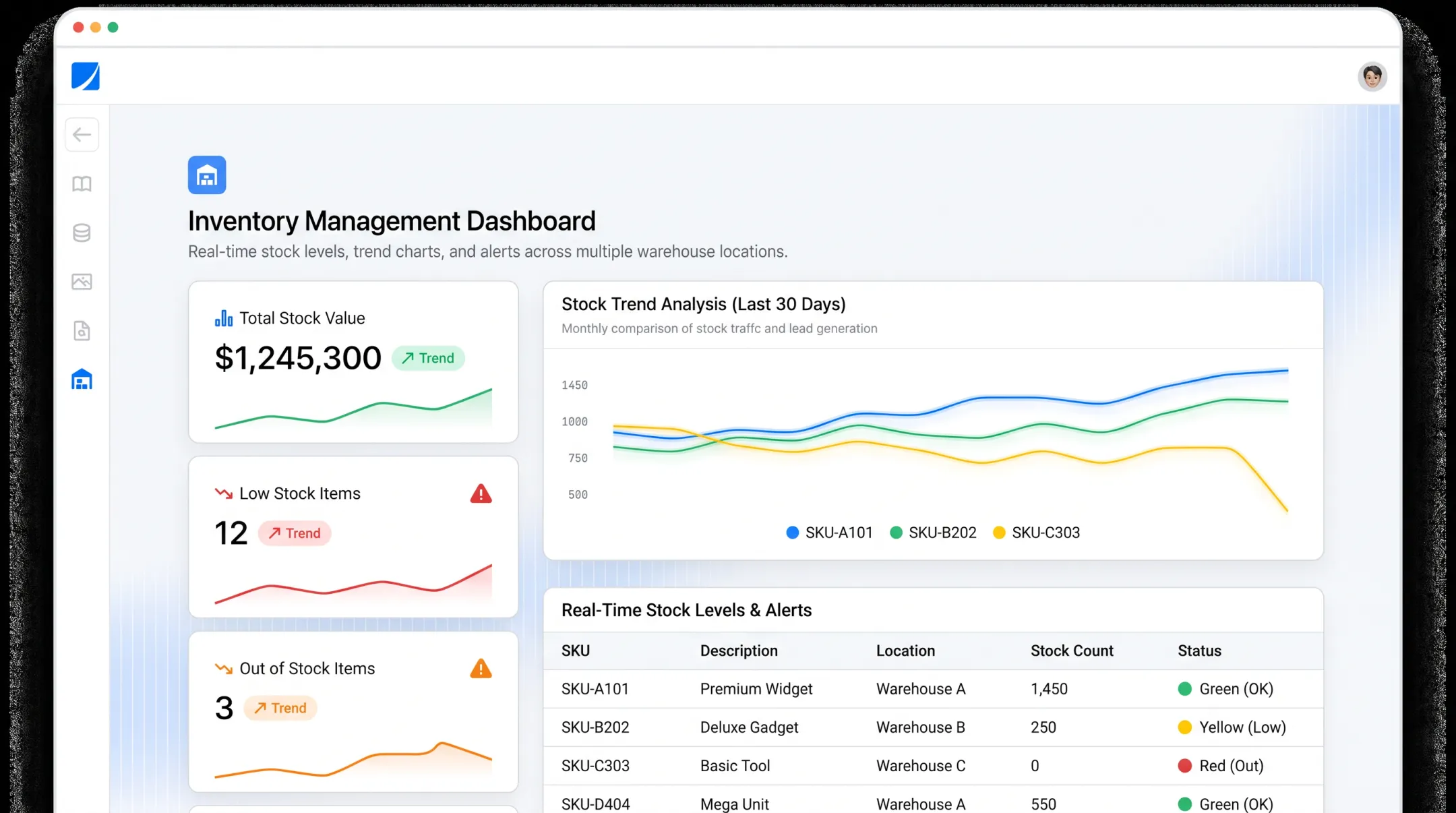Select the SKU-A101 table cell
The height and width of the screenshot is (813, 1456).
(x=595, y=689)
